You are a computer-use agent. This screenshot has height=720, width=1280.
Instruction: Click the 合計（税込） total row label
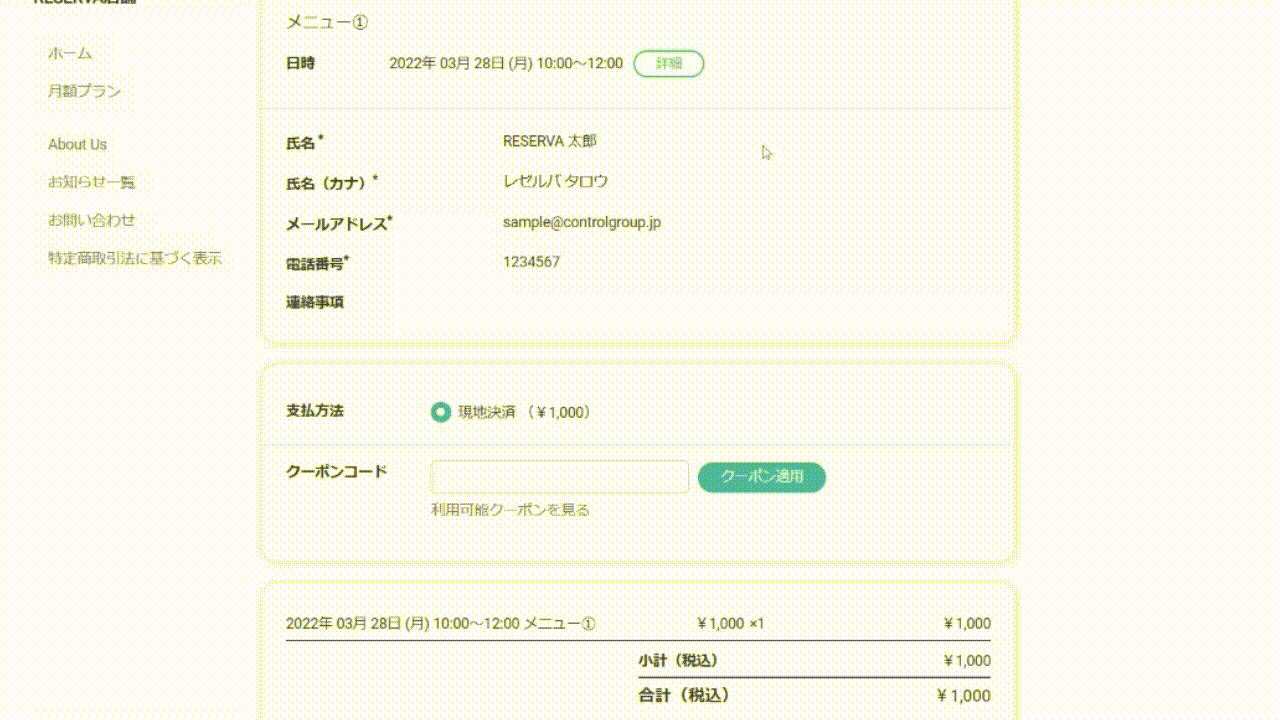[684, 695]
